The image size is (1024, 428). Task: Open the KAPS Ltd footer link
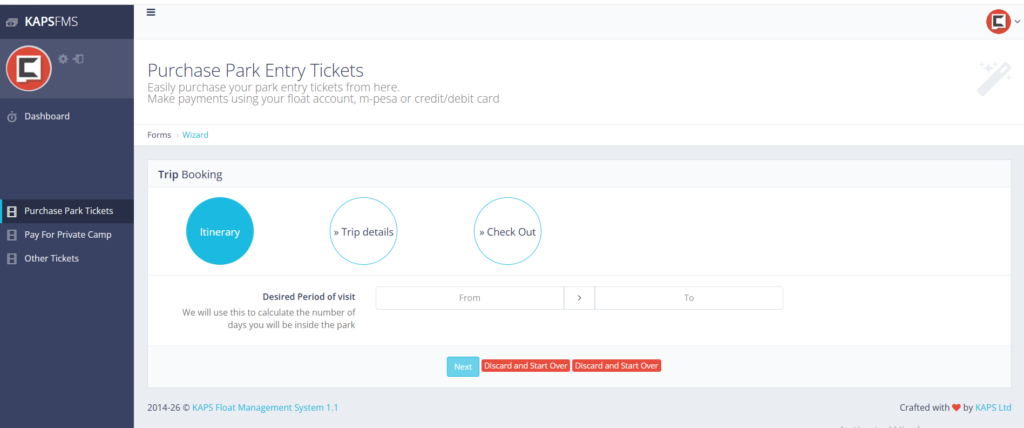click(993, 408)
